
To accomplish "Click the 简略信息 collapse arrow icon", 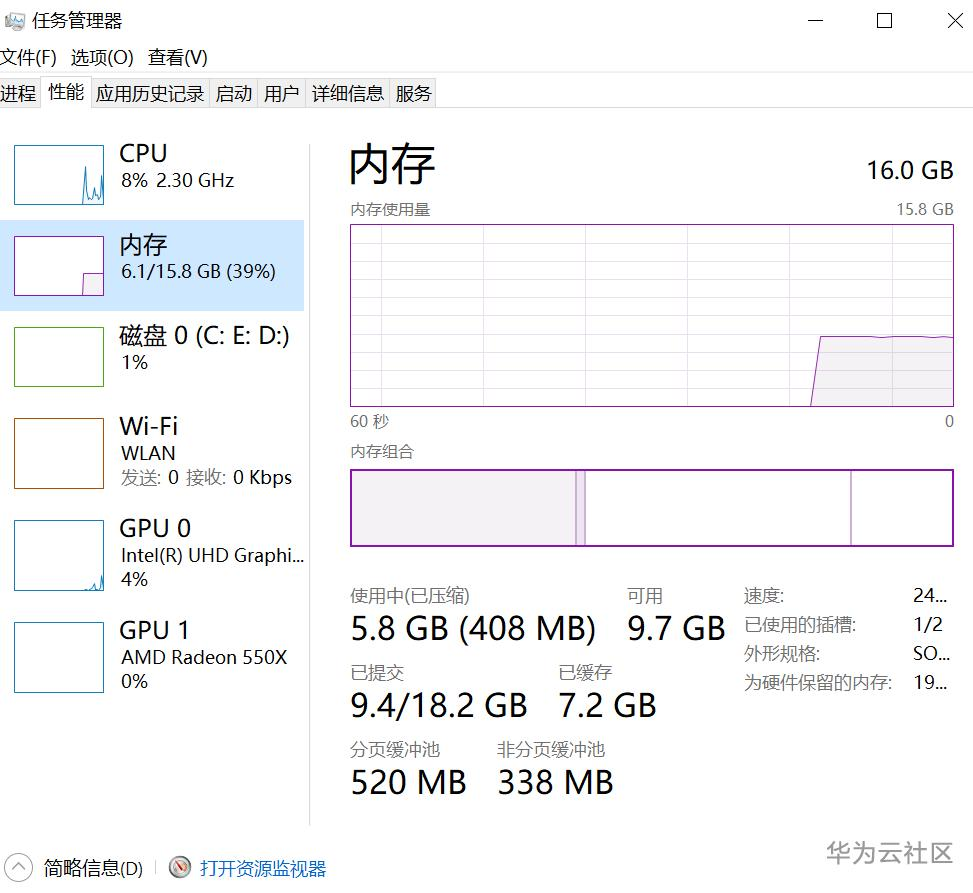I will [20, 867].
